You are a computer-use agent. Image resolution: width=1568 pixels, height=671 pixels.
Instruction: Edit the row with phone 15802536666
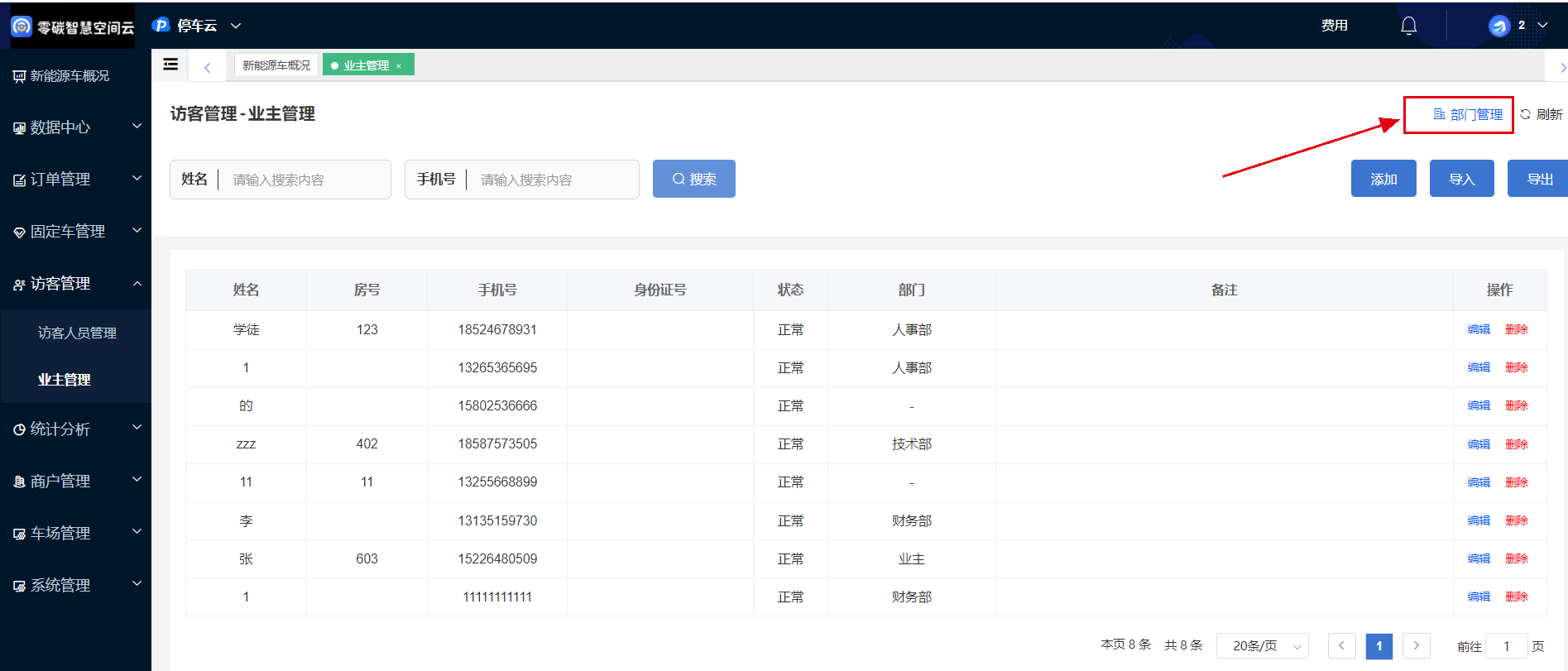pyautogui.click(x=1479, y=405)
